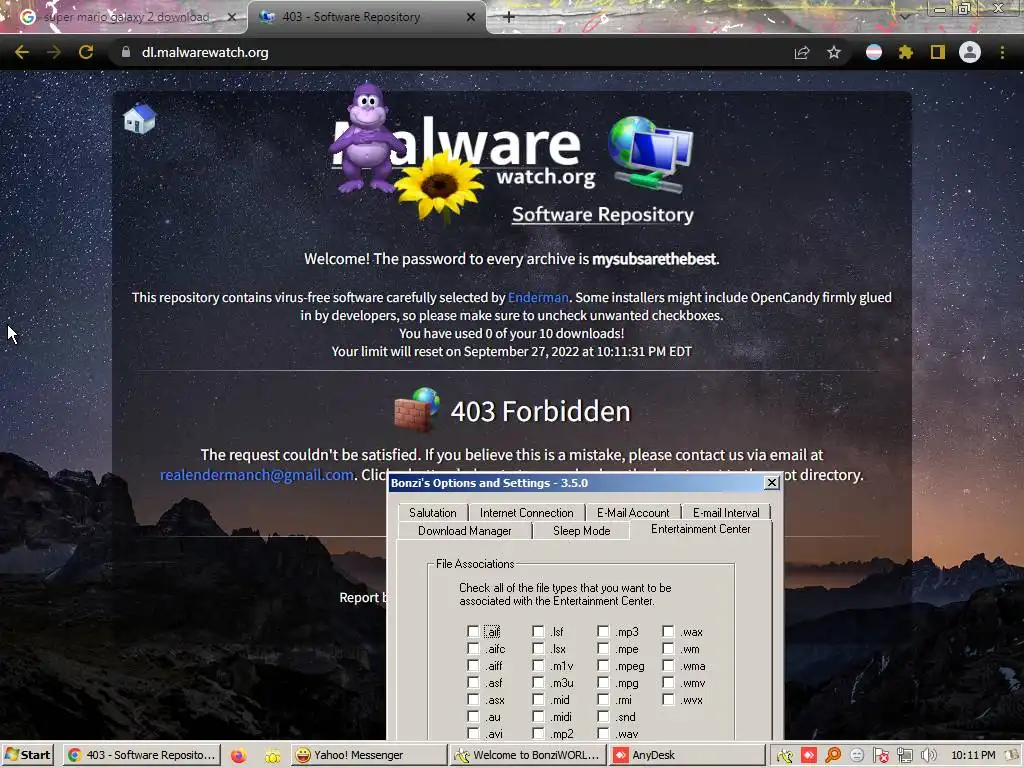Screen dimensions: 1024x768
Task: Open Chrome's three-dot menu
Action: pos(1002,52)
